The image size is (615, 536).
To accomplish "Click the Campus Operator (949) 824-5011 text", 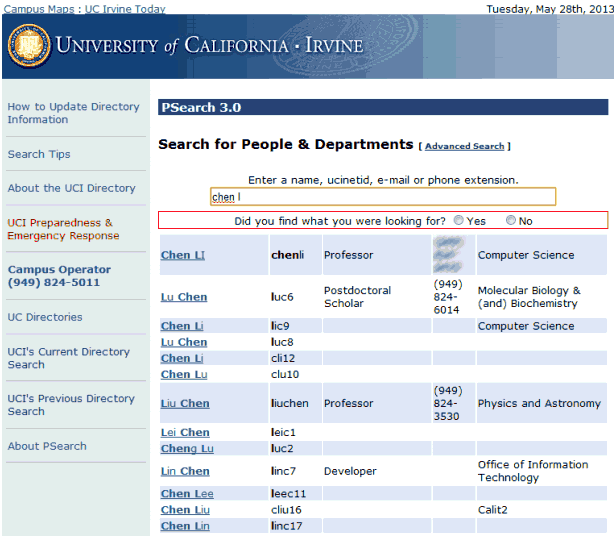I will (x=59, y=276).
